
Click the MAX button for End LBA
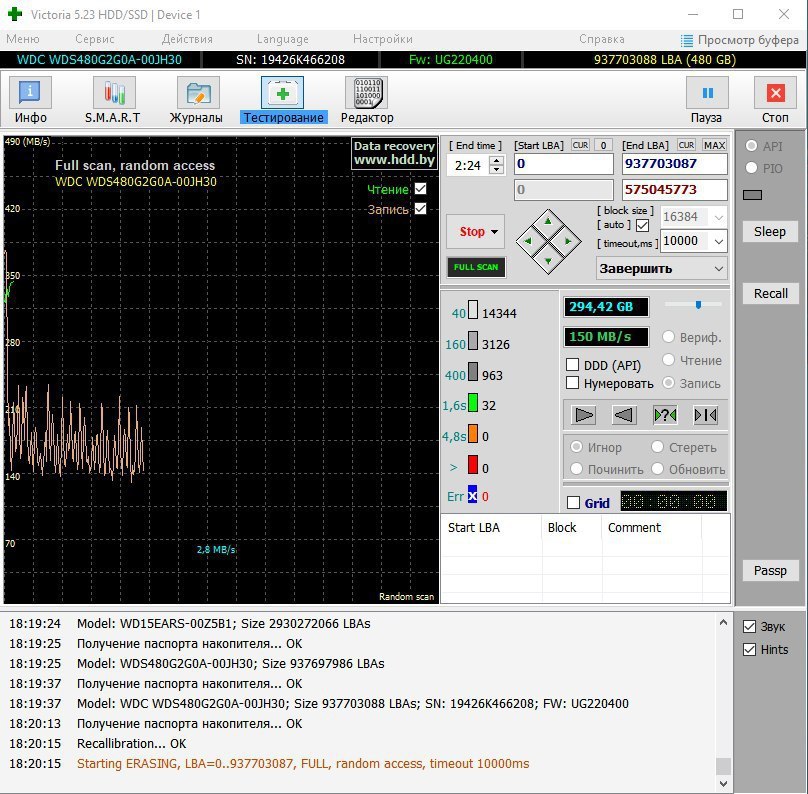point(714,145)
